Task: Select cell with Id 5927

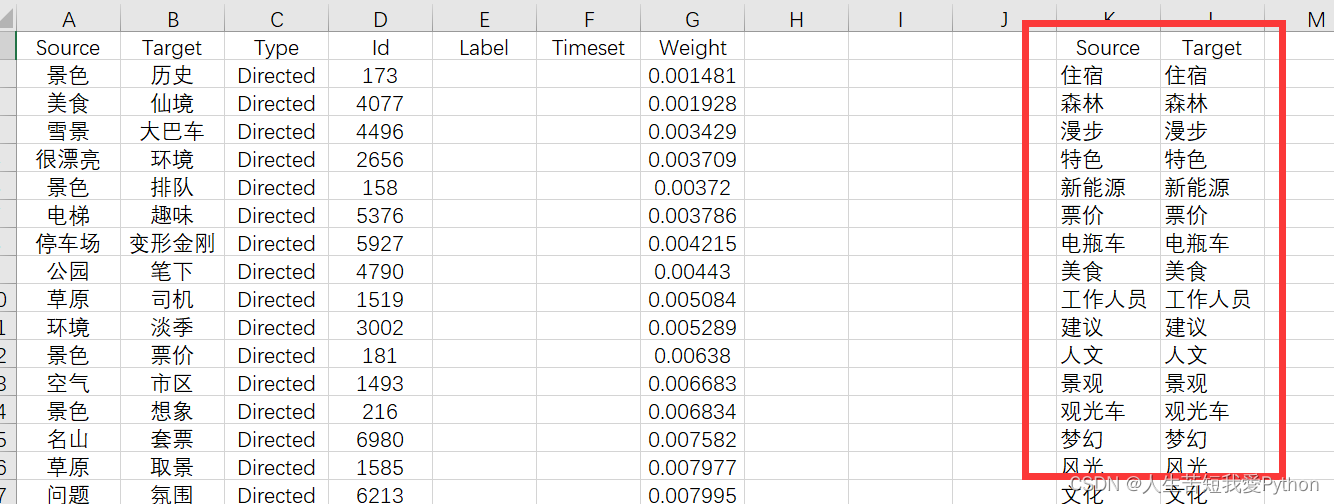Action: pyautogui.click(x=380, y=243)
